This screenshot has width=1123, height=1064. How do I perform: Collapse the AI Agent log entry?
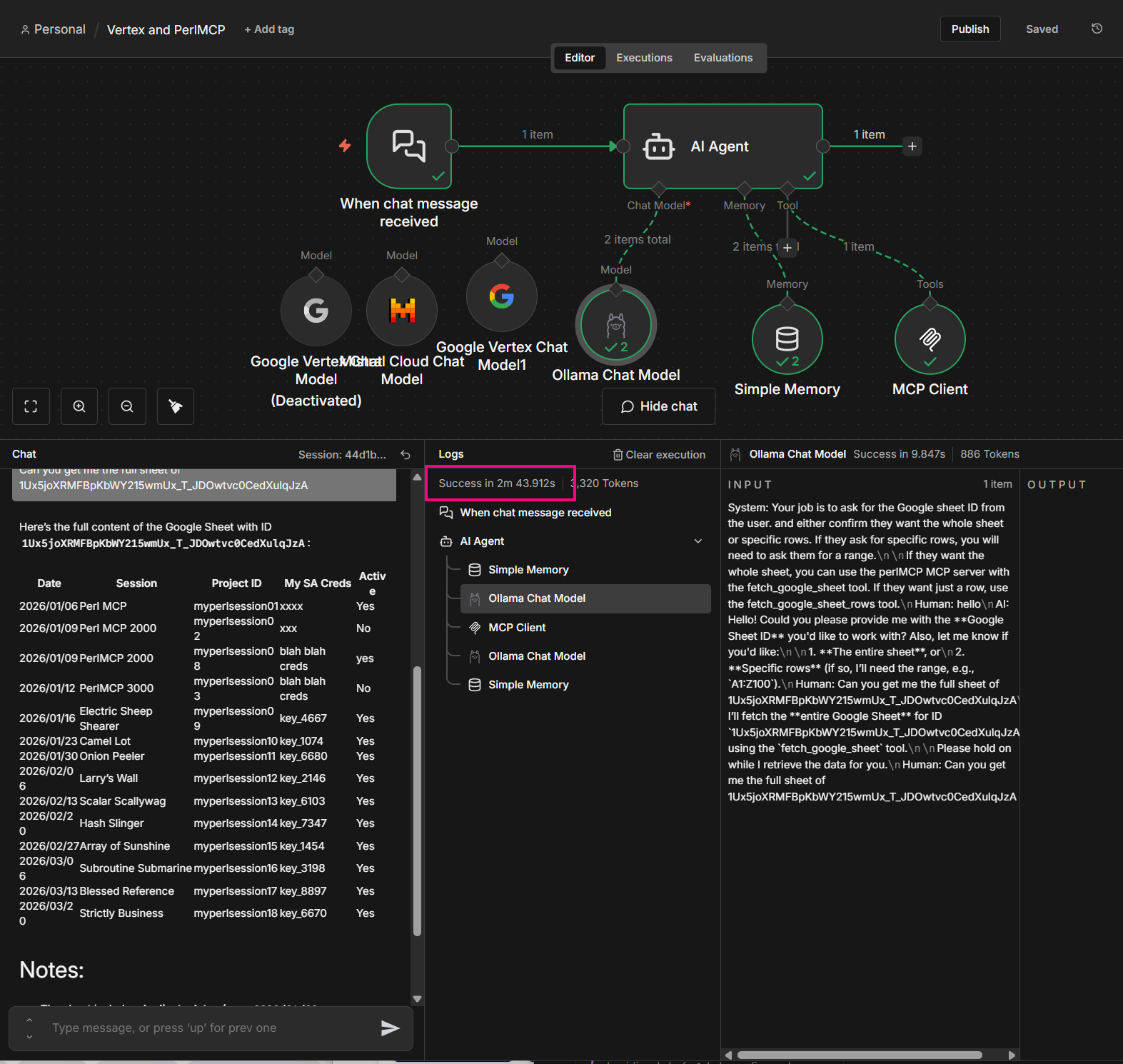click(698, 541)
